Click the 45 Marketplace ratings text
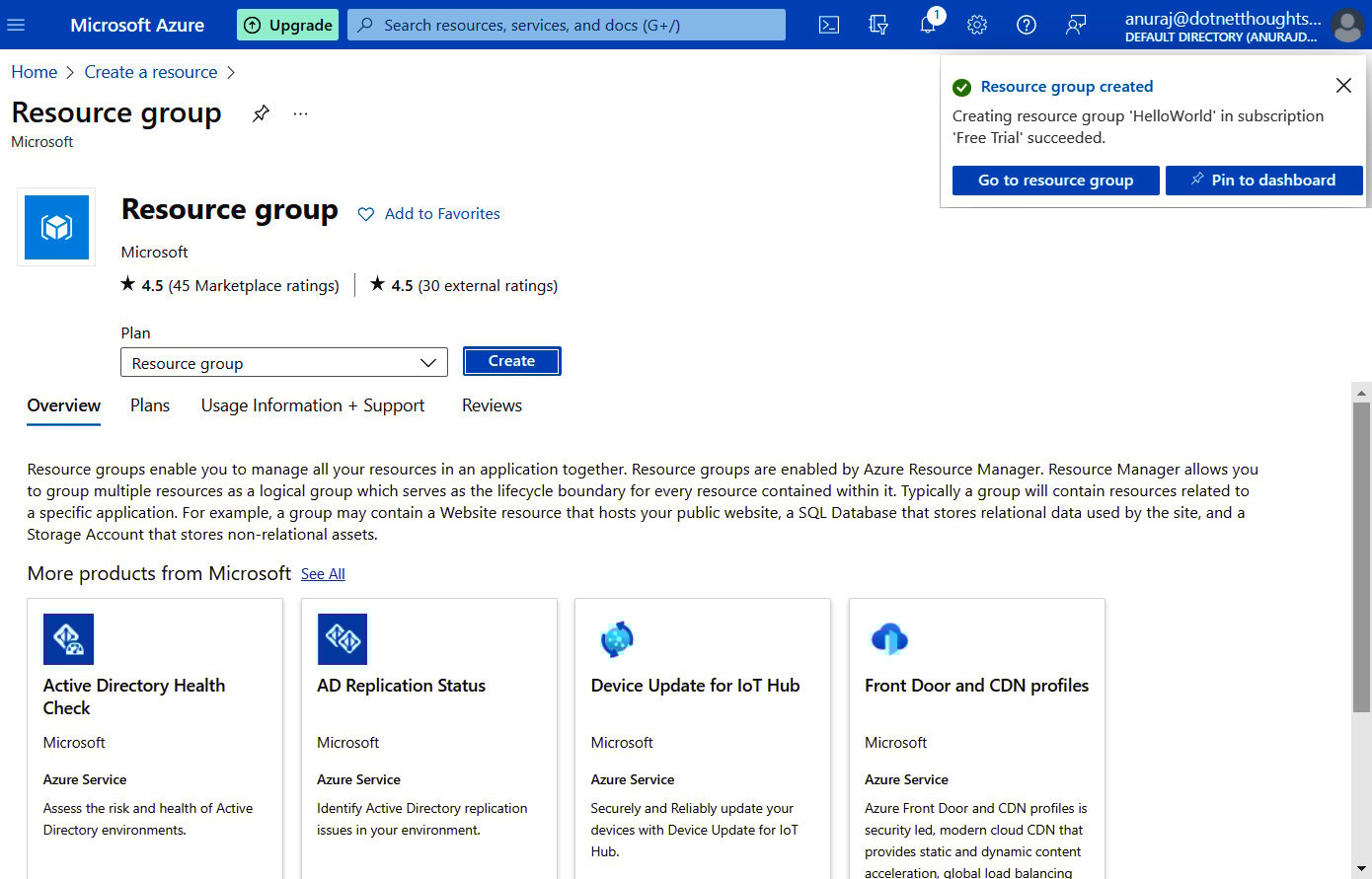Image resolution: width=1372 pixels, height=879 pixels. [x=254, y=286]
